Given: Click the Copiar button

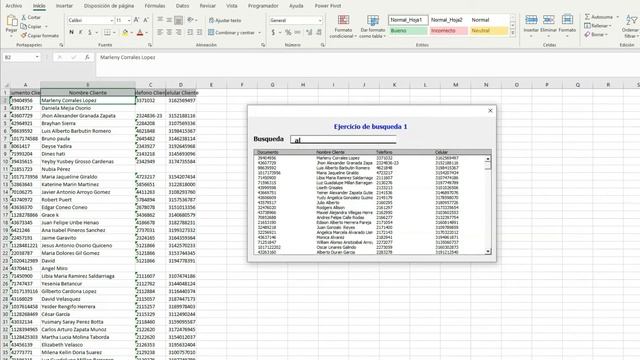Looking at the screenshot, I should [x=32, y=27].
